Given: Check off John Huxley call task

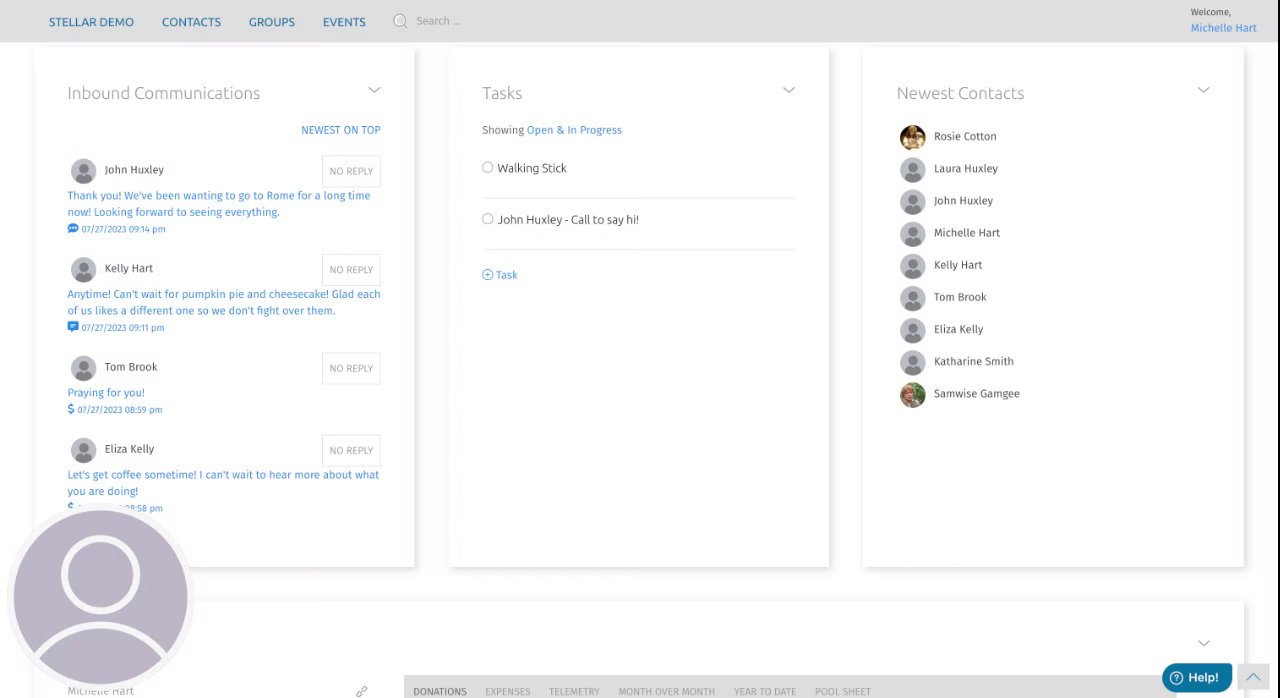Looking at the screenshot, I should [488, 219].
